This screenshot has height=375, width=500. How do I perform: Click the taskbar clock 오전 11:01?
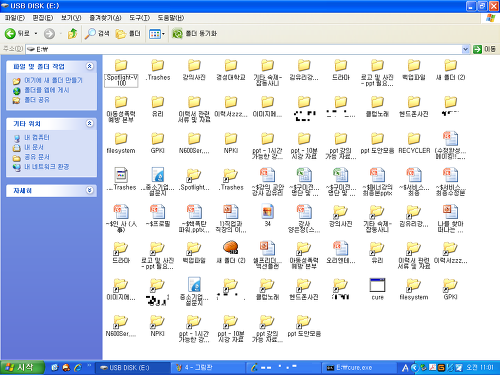pos(480,368)
